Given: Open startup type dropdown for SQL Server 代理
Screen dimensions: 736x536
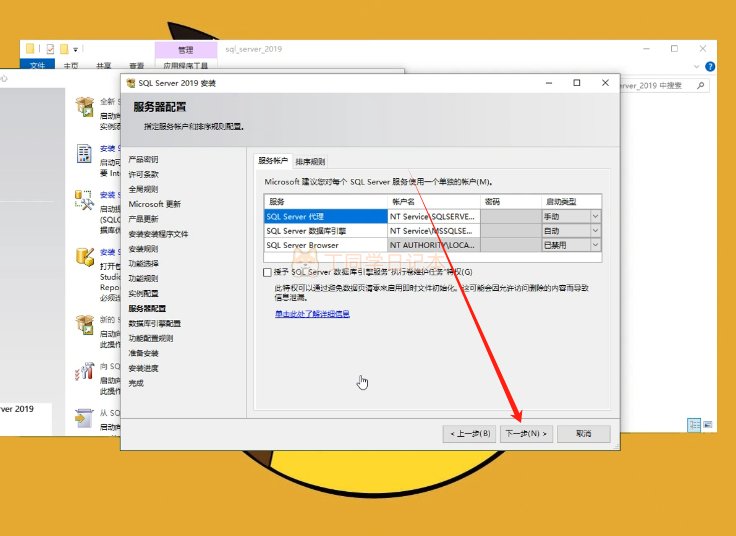Looking at the screenshot, I should [595, 216].
